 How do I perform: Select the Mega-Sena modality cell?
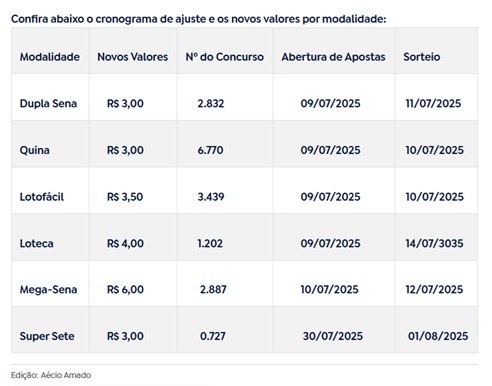pyautogui.click(x=48, y=290)
